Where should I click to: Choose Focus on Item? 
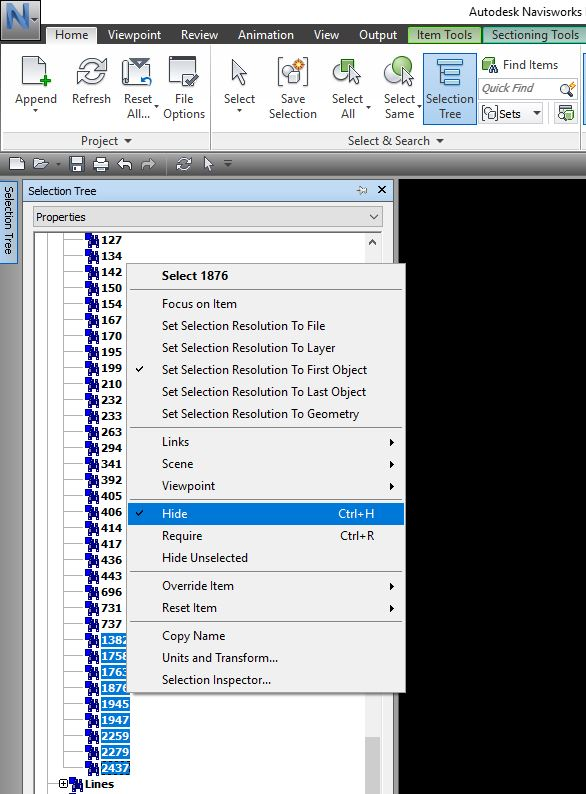click(266, 304)
